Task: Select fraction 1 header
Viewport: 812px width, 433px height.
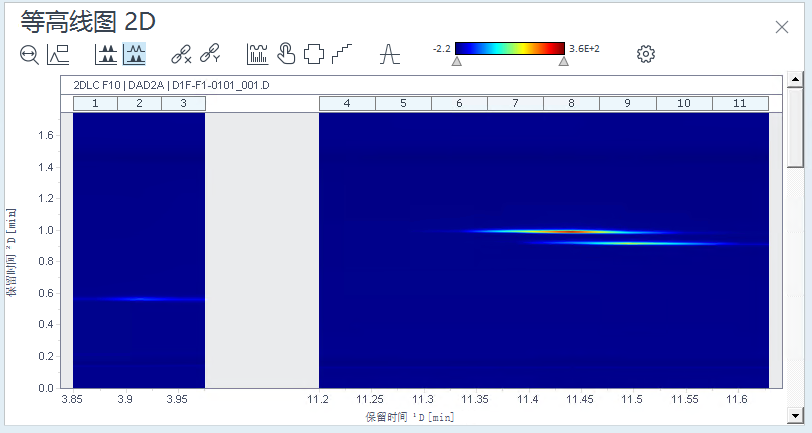Action: tap(95, 103)
